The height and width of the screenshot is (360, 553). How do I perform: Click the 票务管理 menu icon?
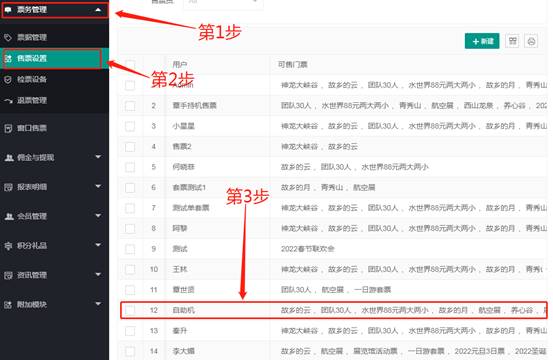[x=8, y=10]
